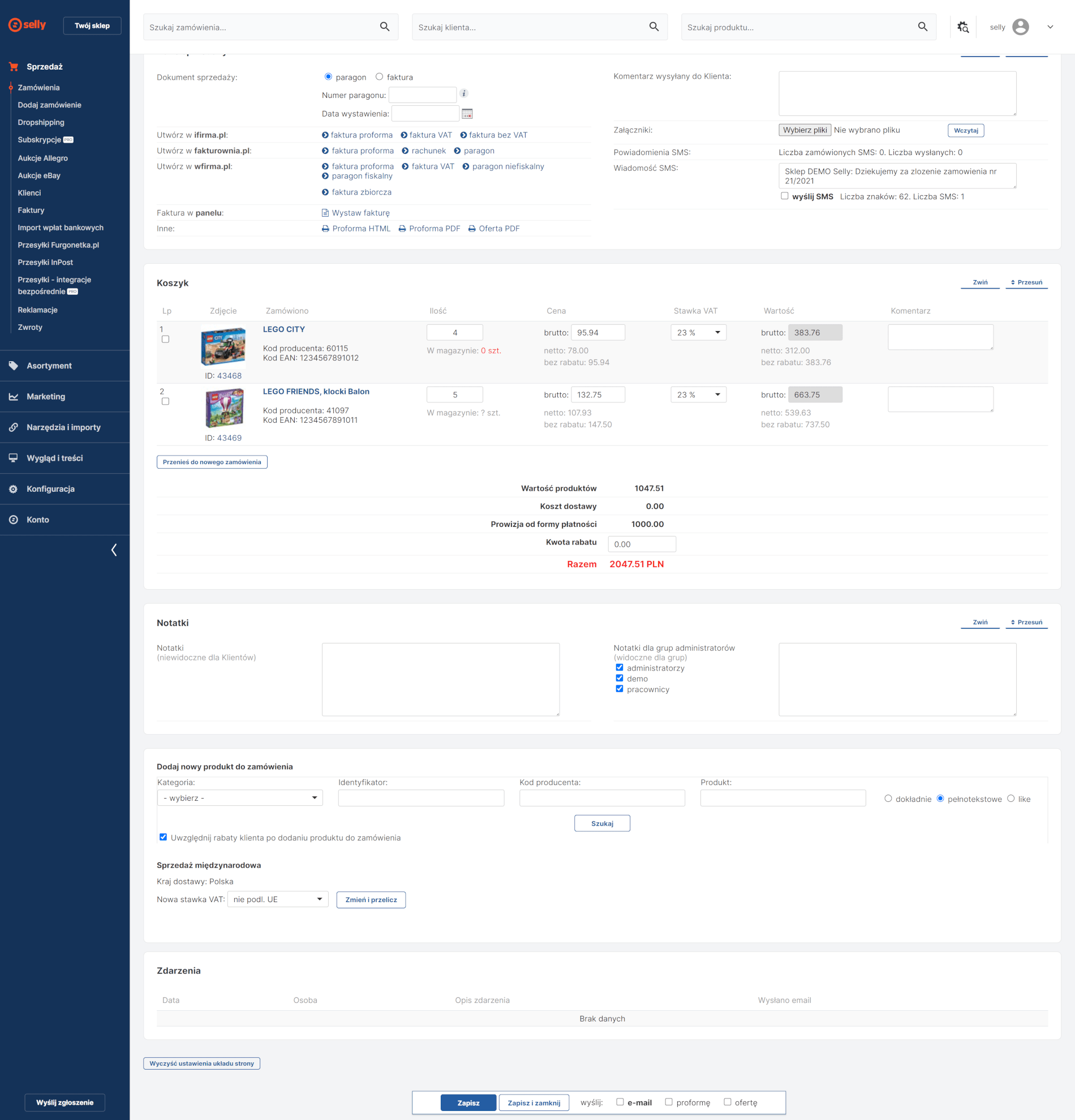This screenshot has height=1120, width=1075.
Task: Click the Asortyment tag icon
Action: (14, 366)
